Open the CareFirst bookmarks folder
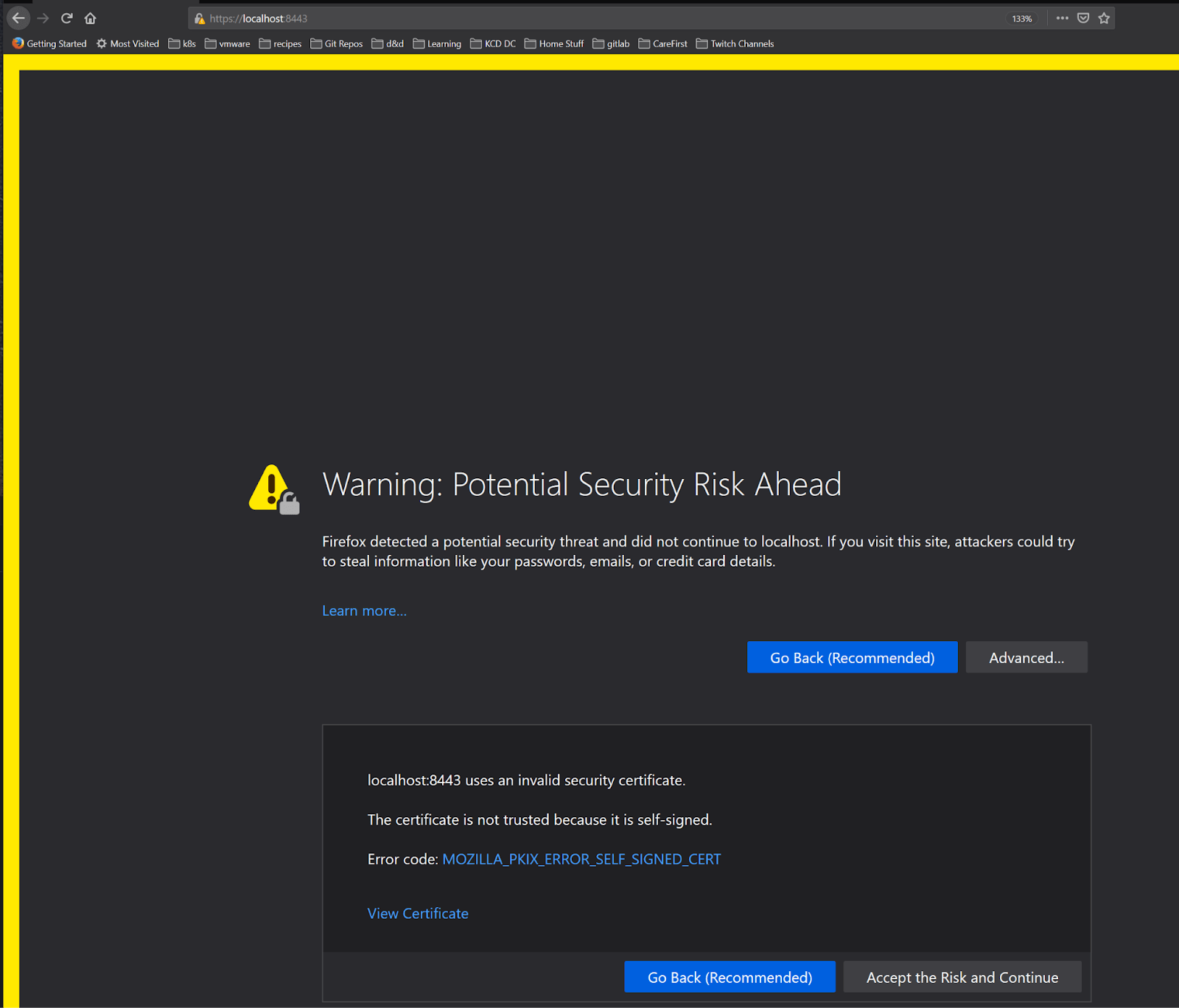Screen dimensions: 1179x1008 pyautogui.click(x=662, y=43)
